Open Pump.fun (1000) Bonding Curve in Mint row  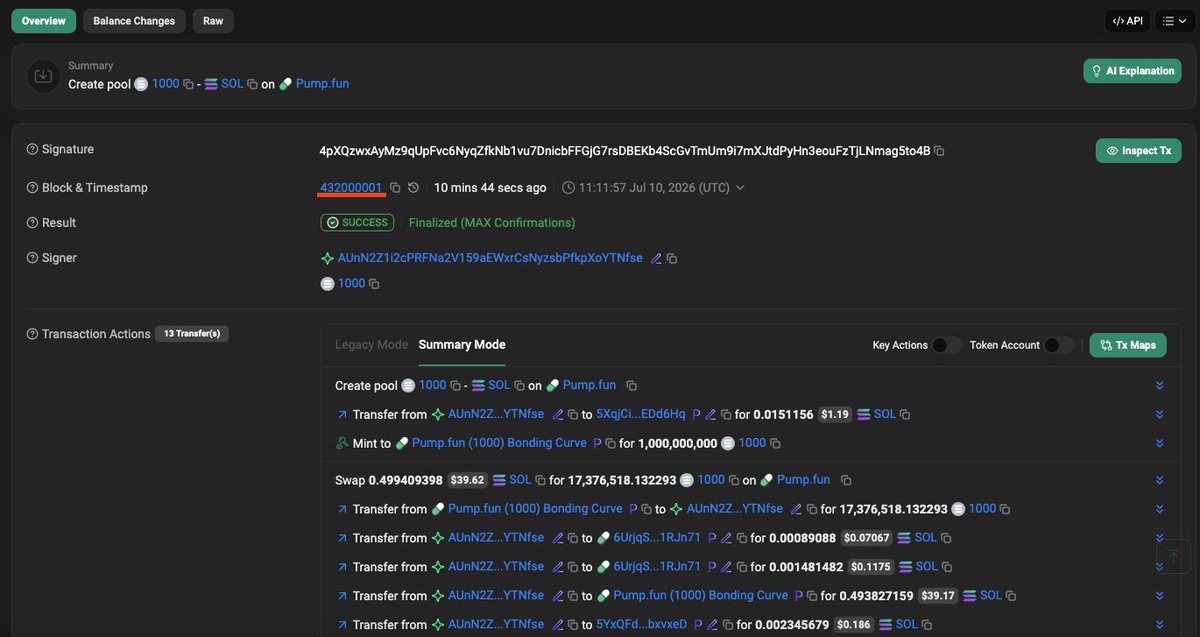coord(499,443)
